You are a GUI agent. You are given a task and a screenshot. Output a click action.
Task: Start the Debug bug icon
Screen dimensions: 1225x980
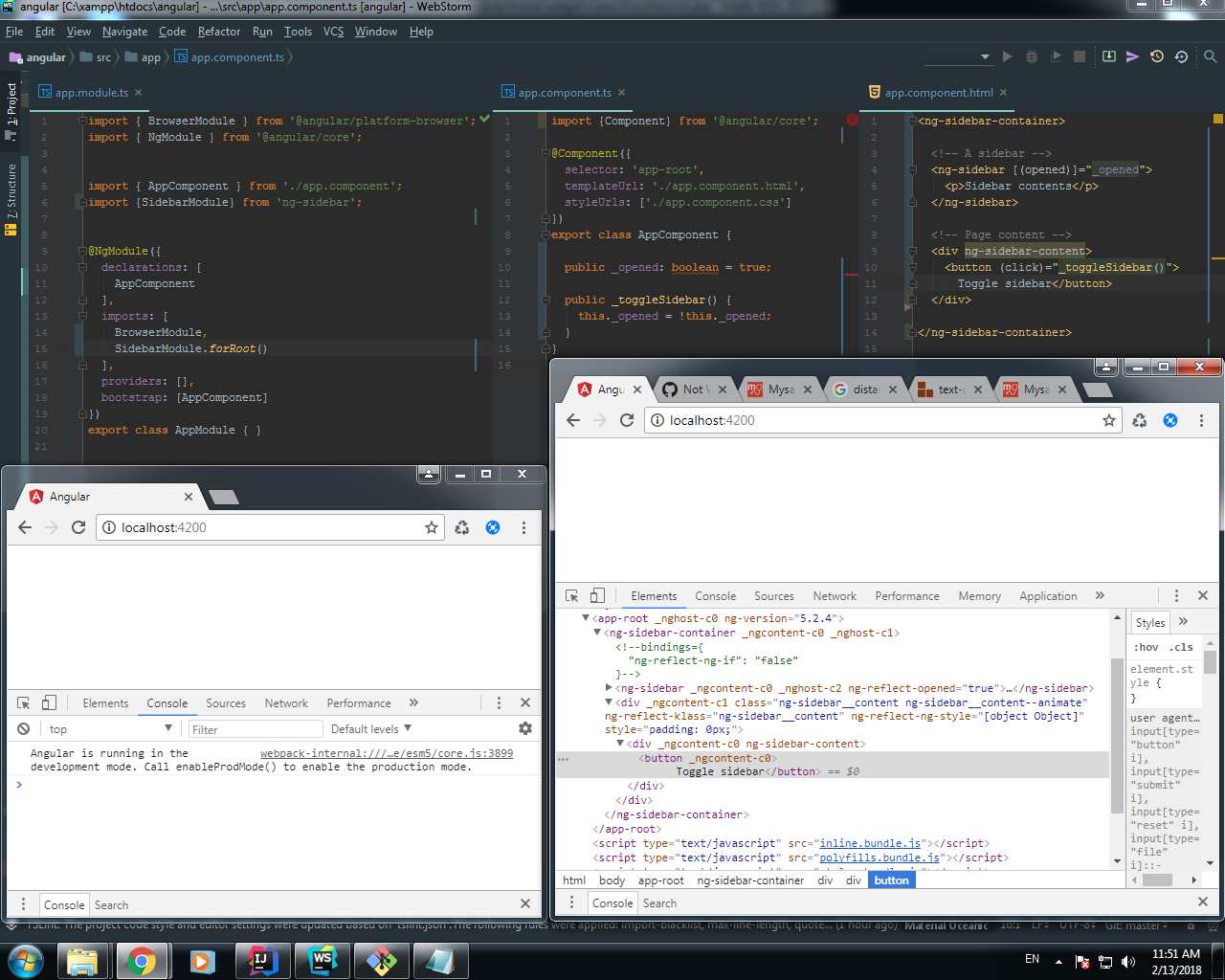coord(1032,56)
